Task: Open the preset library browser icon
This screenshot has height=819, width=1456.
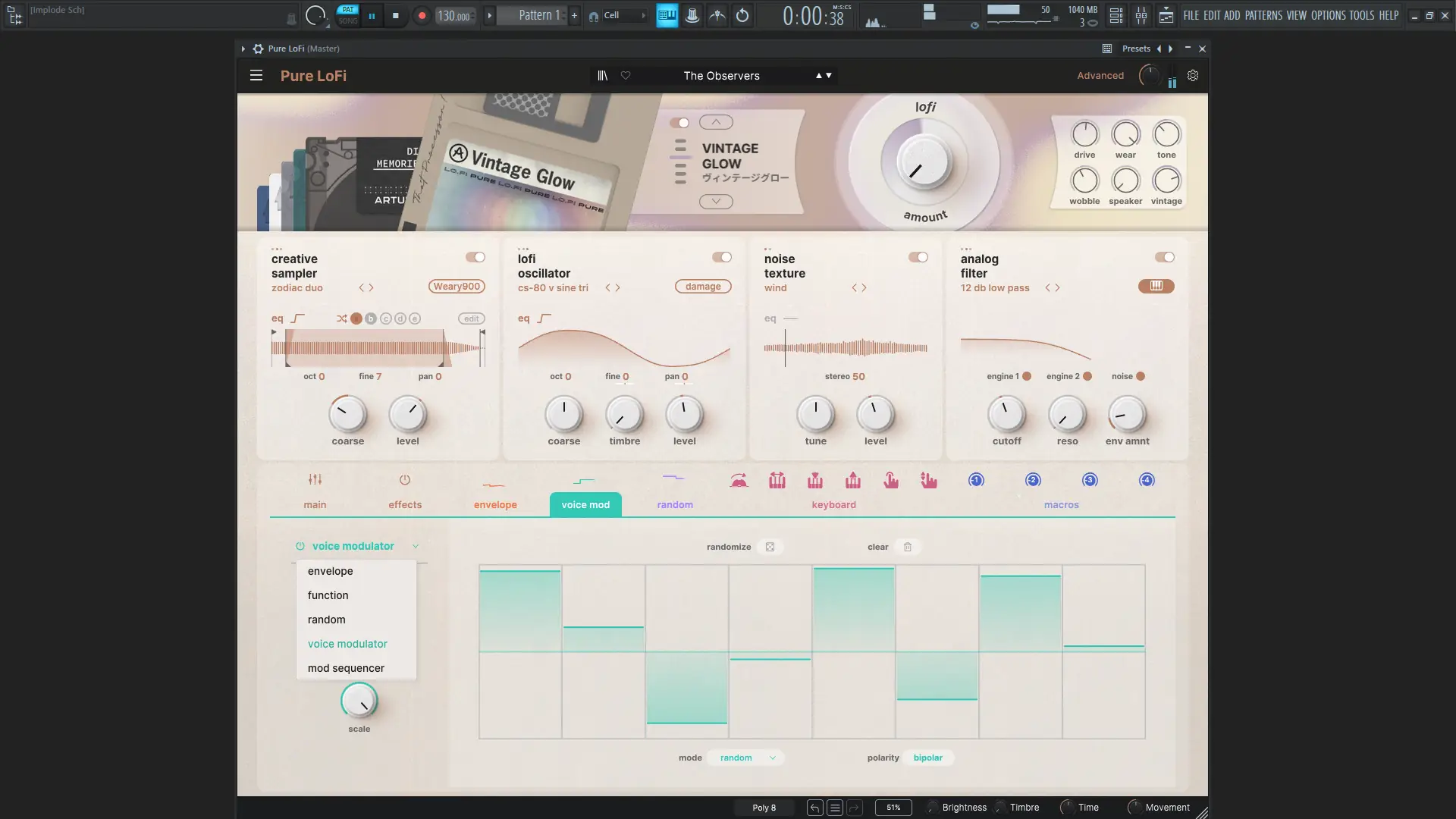Action: point(602,76)
